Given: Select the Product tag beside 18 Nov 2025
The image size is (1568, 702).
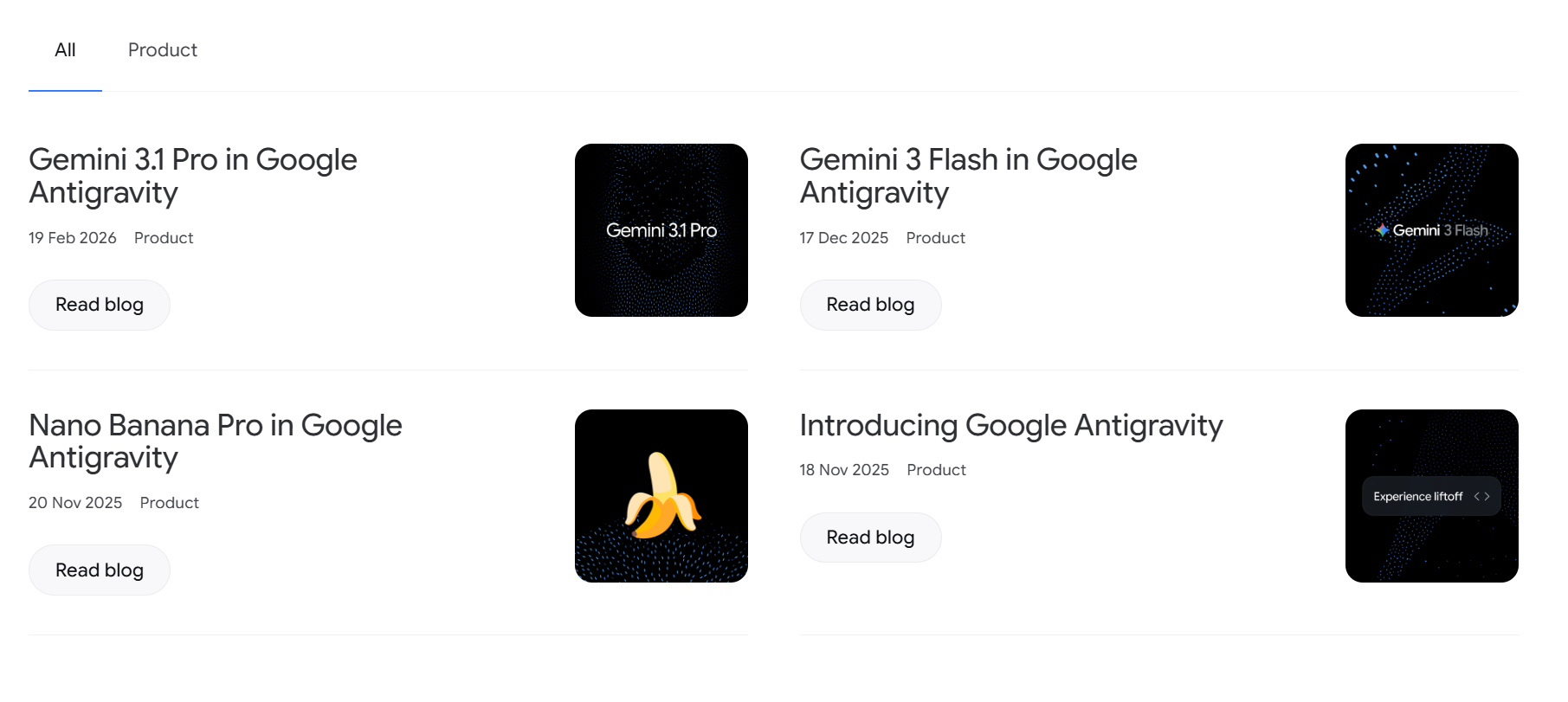Looking at the screenshot, I should click(936, 470).
